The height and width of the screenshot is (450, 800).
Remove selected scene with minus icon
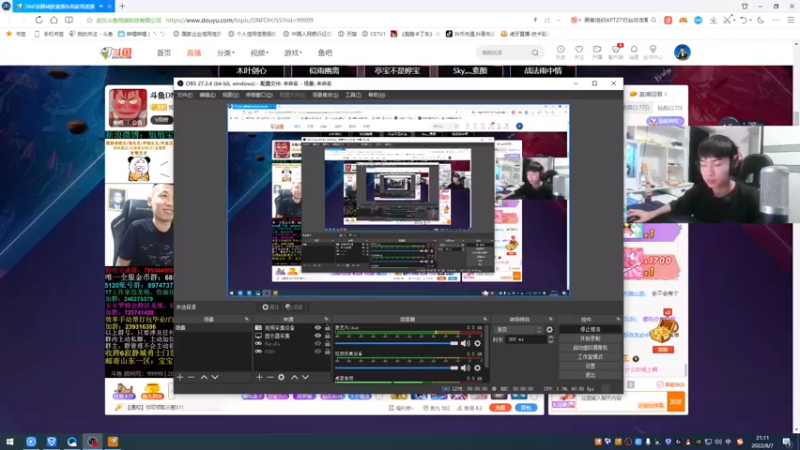coord(191,377)
